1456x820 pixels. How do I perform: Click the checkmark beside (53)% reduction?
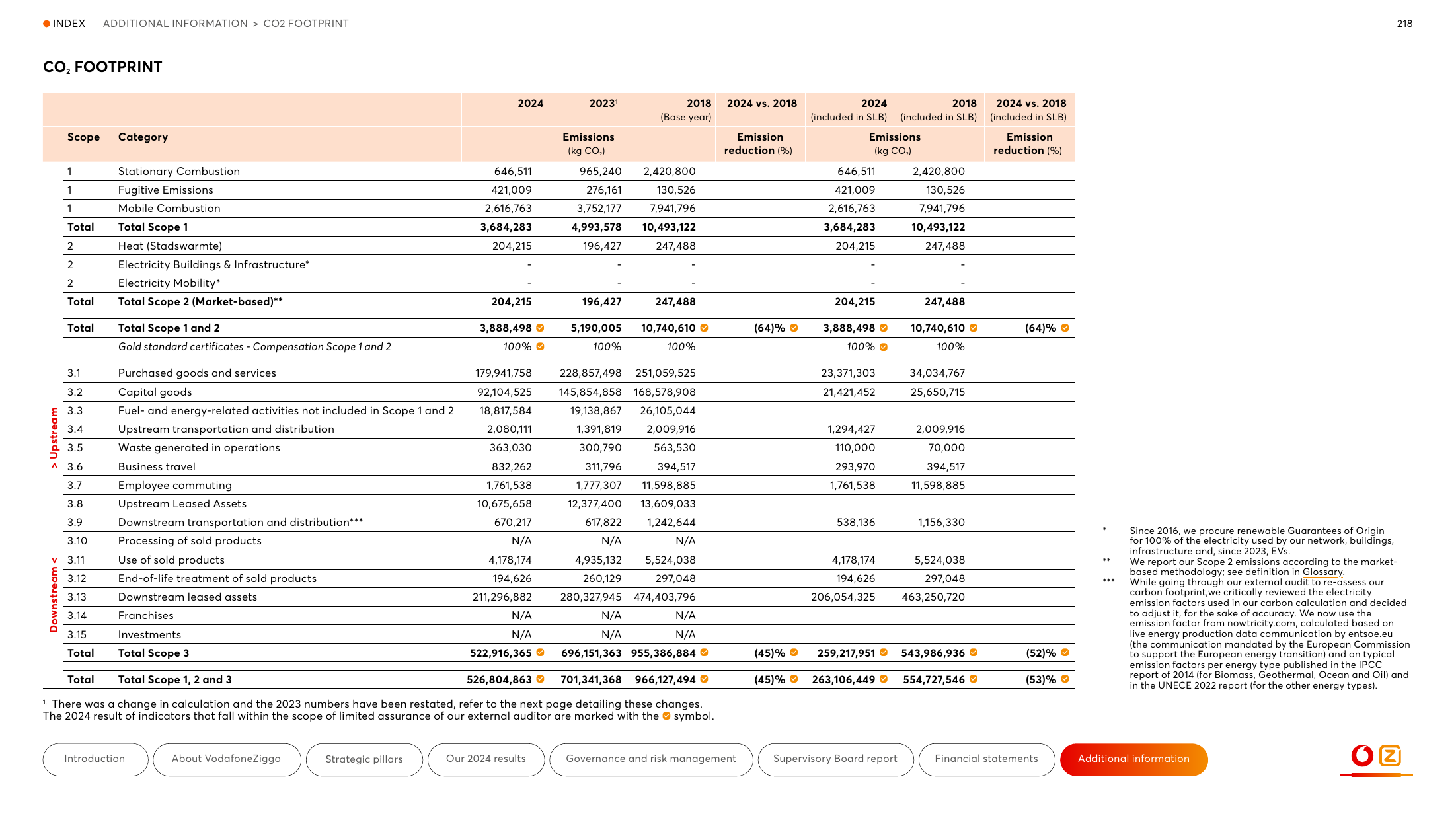[1065, 679]
